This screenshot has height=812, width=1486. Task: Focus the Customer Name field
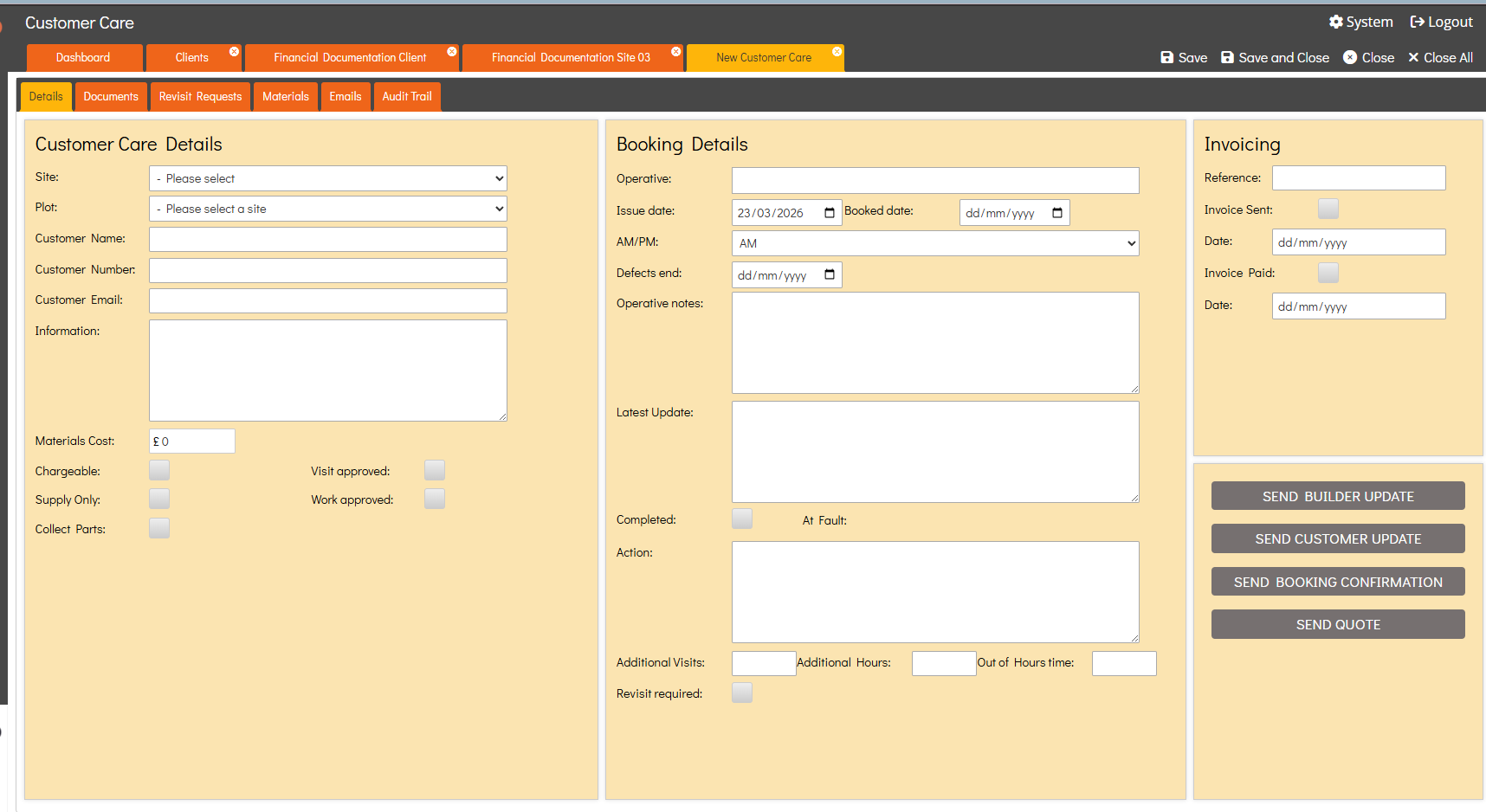tap(328, 239)
